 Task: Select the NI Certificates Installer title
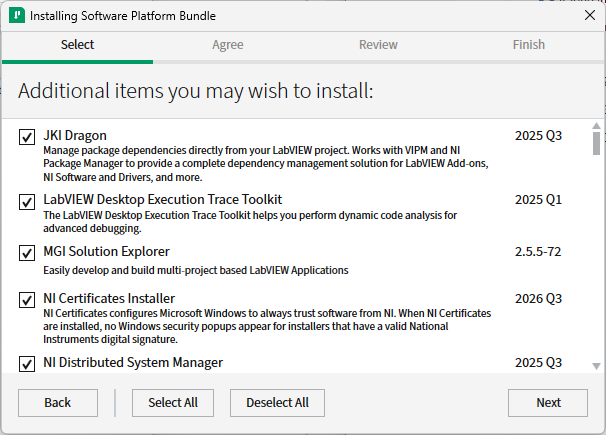[x=109, y=299]
